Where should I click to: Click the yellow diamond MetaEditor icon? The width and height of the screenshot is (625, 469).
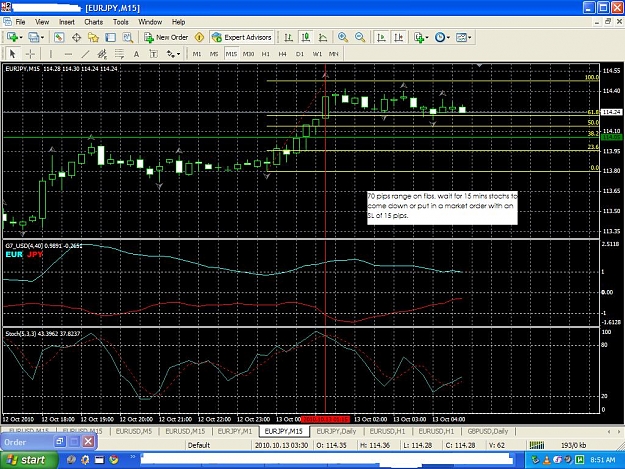point(199,37)
